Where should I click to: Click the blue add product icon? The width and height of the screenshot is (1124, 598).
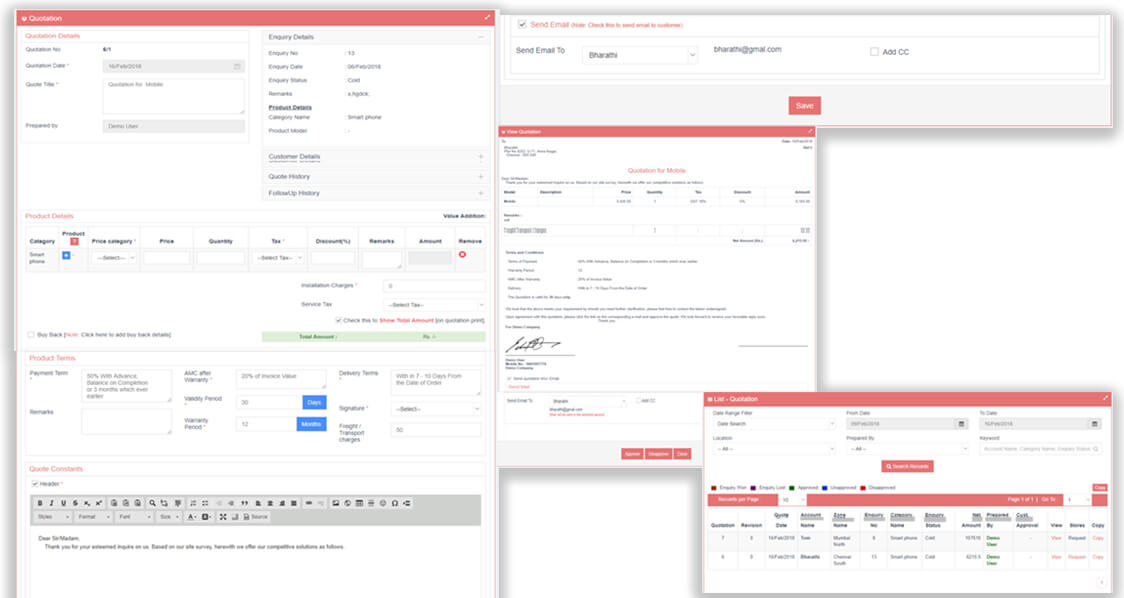66,256
